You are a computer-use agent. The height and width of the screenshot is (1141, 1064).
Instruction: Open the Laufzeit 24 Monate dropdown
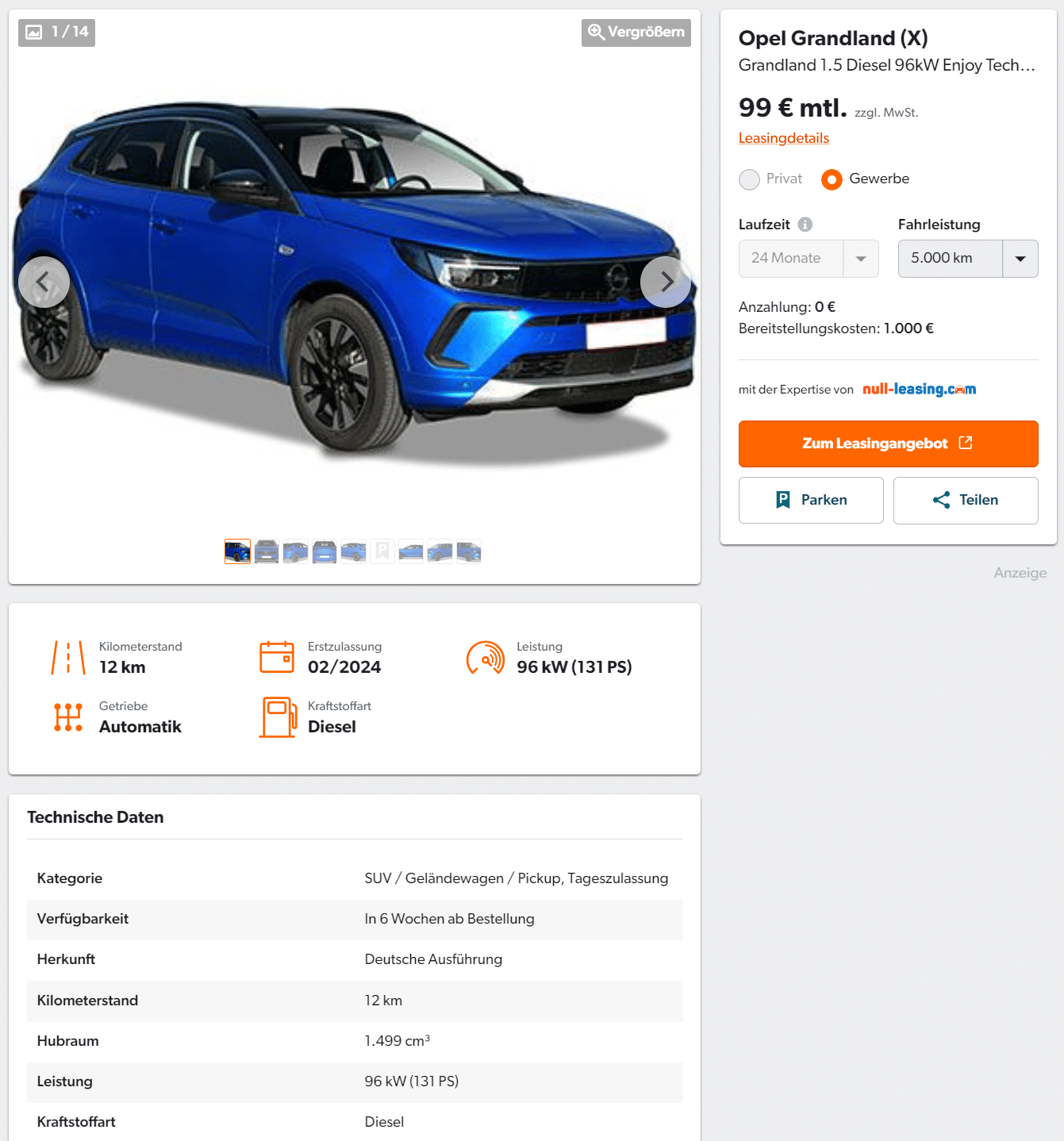(x=808, y=259)
